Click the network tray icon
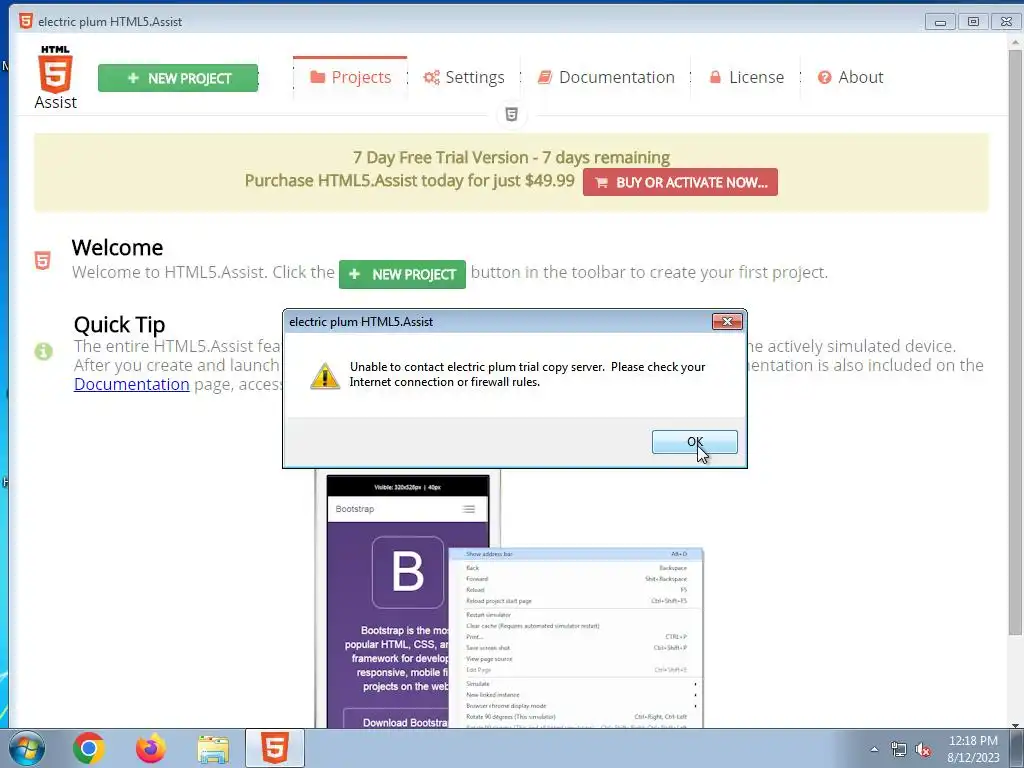Image resolution: width=1024 pixels, height=768 pixels. point(899,750)
